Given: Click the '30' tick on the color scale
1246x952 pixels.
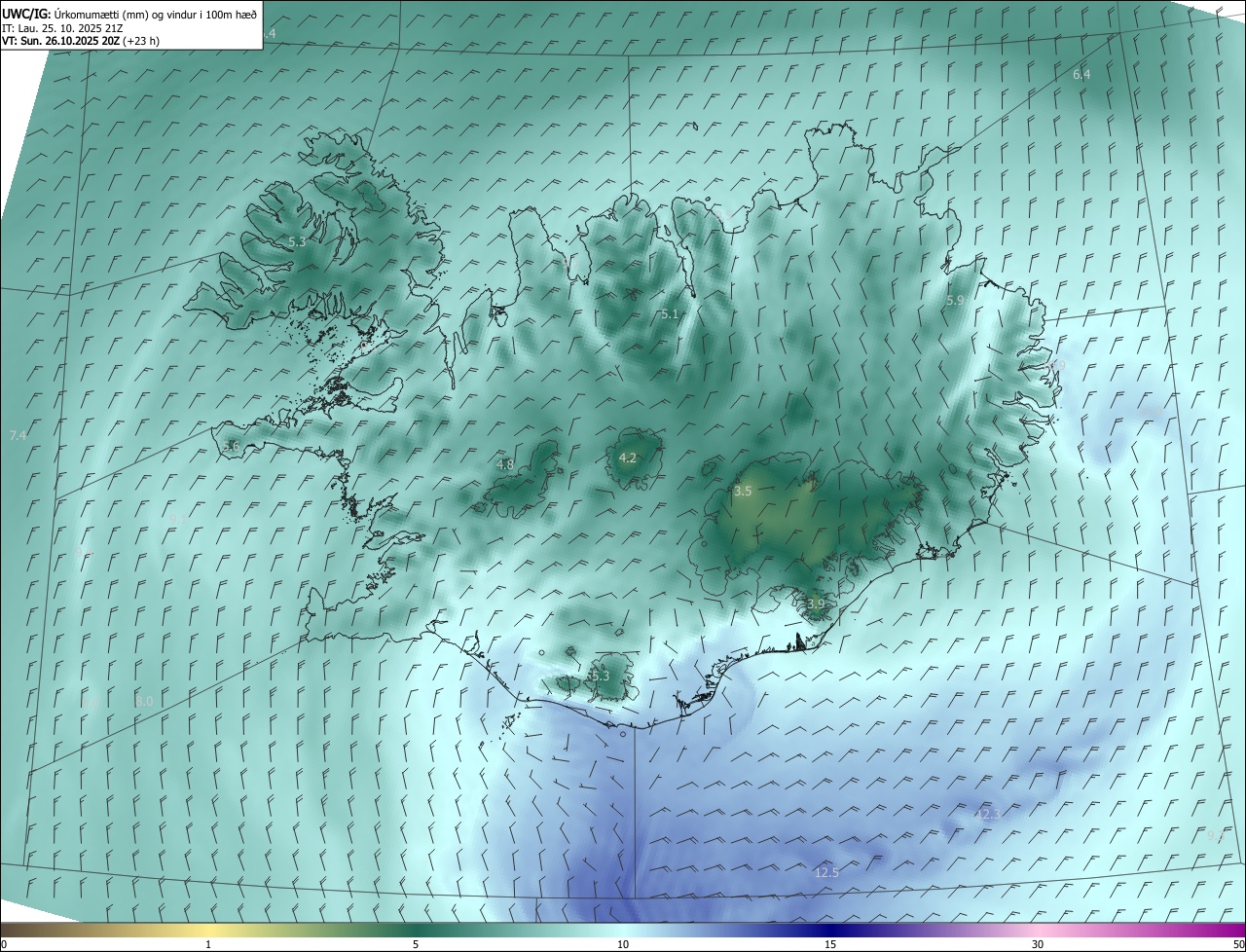Looking at the screenshot, I should 1038,944.
